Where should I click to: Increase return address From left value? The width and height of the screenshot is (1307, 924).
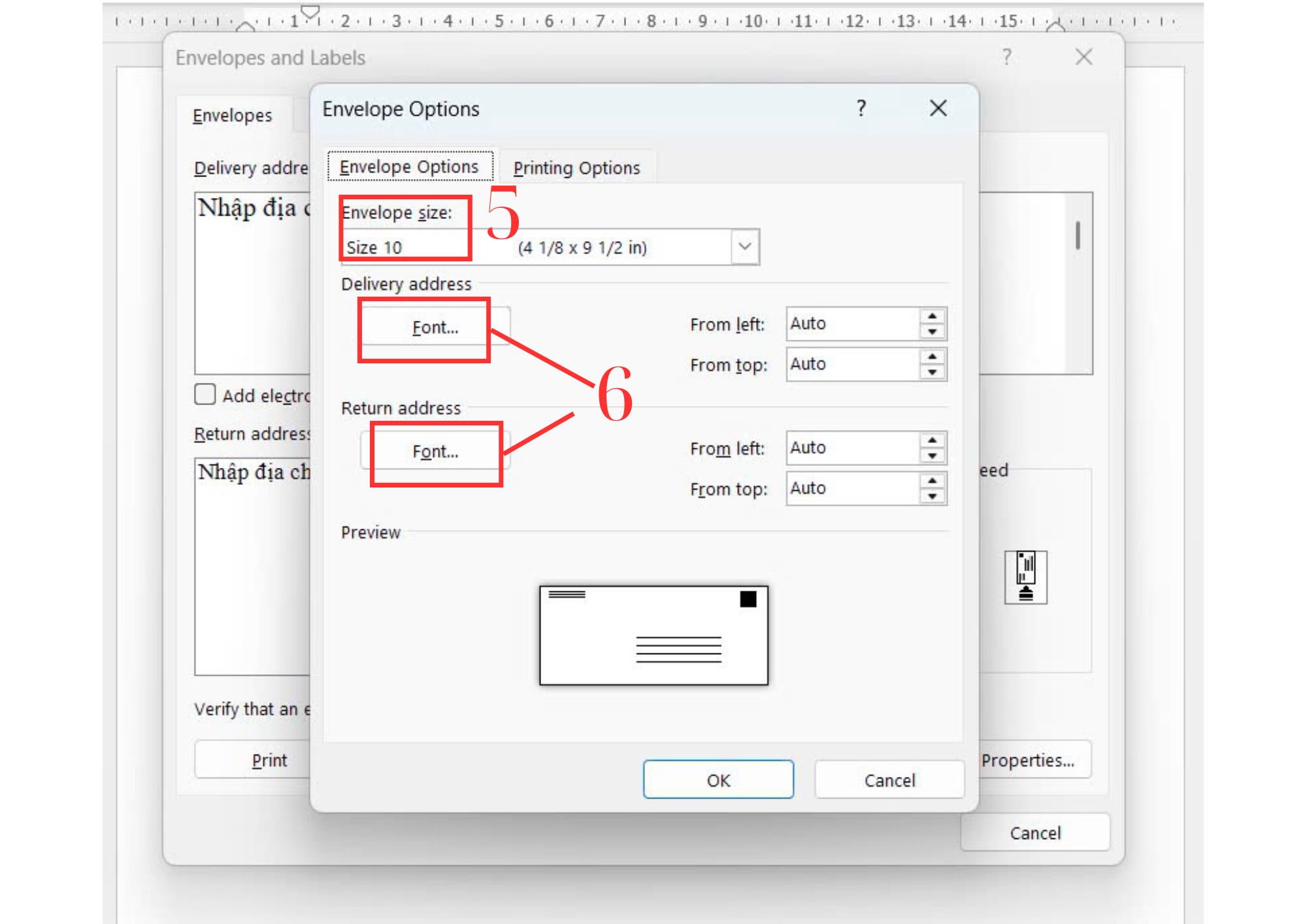click(x=933, y=440)
